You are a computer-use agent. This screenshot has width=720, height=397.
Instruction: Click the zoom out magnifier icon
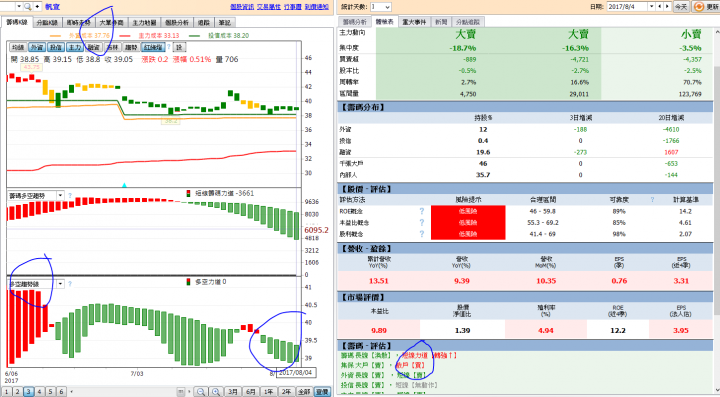(x=201, y=391)
